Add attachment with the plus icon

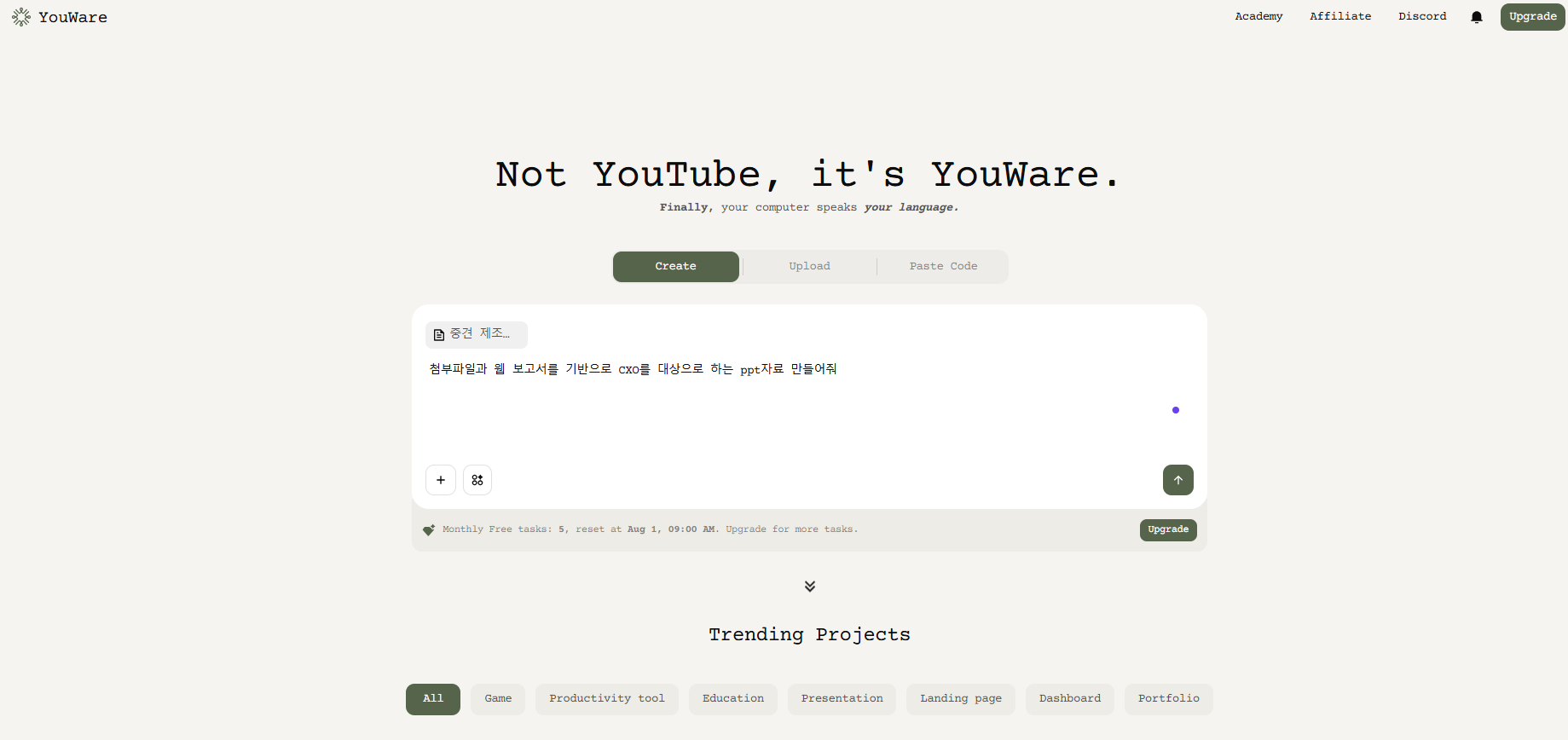point(441,480)
